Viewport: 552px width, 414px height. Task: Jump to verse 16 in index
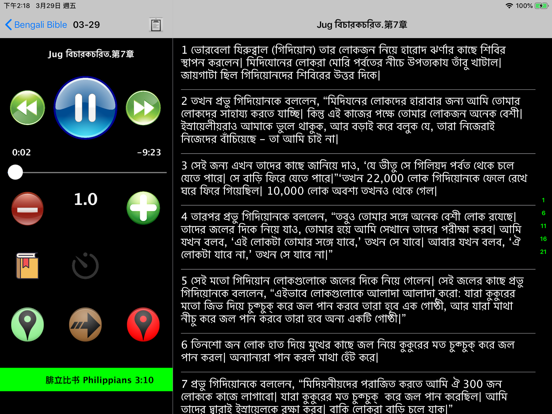point(543,239)
